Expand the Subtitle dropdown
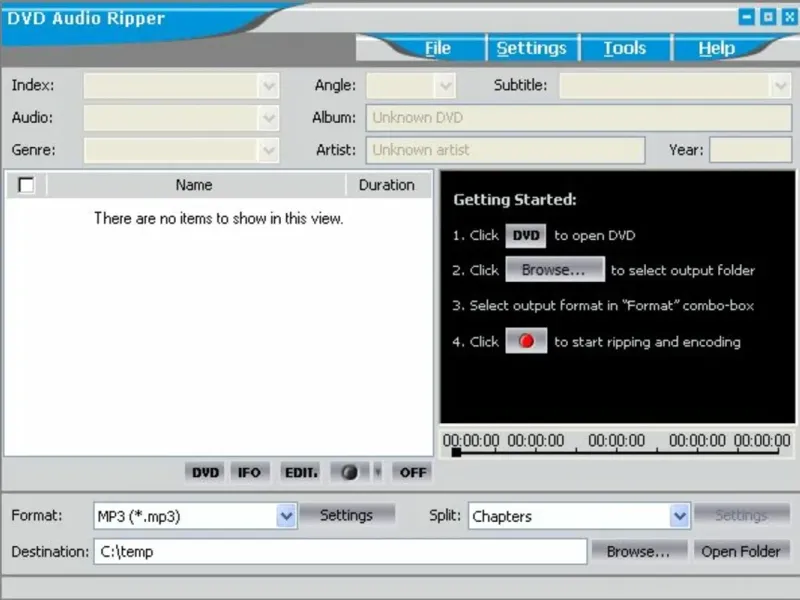800x600 pixels. coord(780,85)
